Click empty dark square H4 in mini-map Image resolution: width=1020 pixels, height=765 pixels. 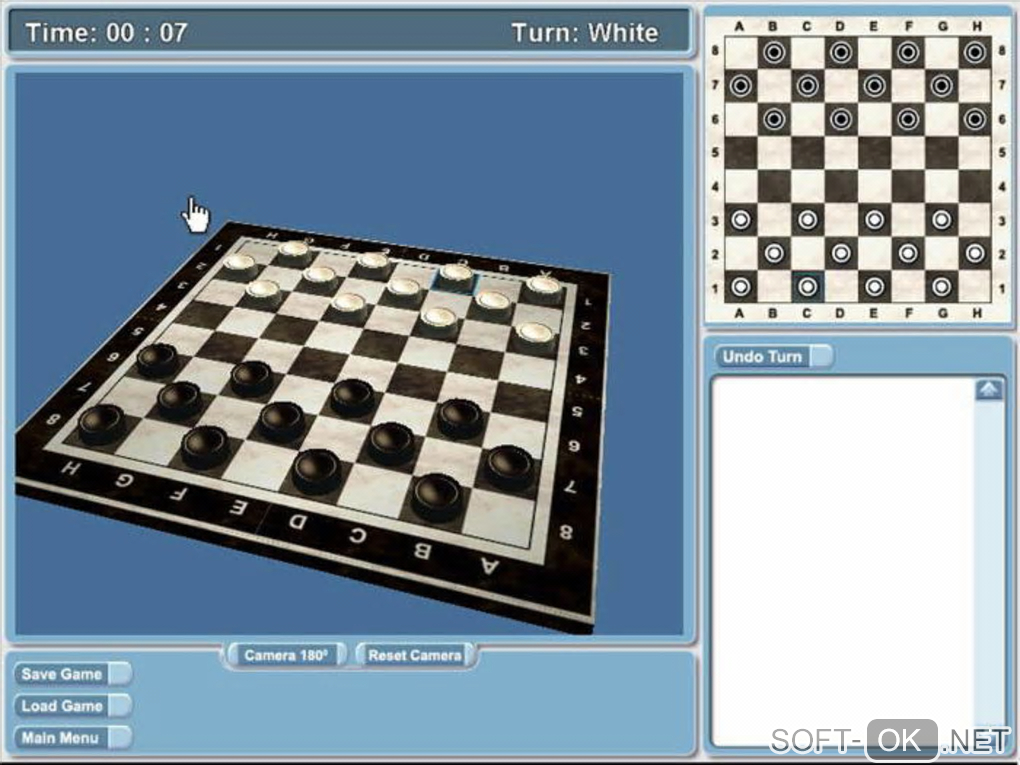pos(974,185)
